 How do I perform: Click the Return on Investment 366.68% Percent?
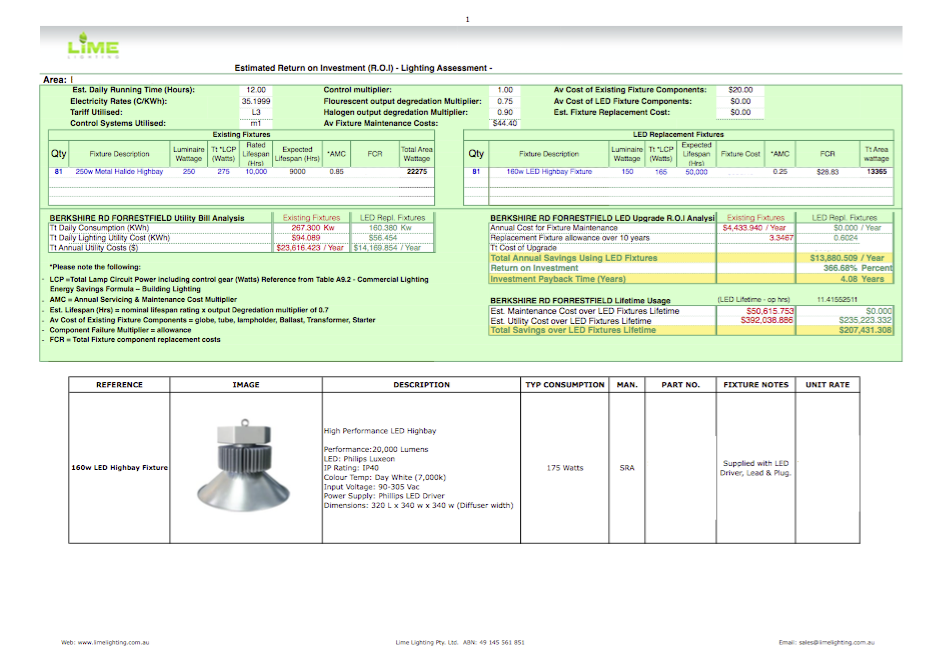click(857, 268)
